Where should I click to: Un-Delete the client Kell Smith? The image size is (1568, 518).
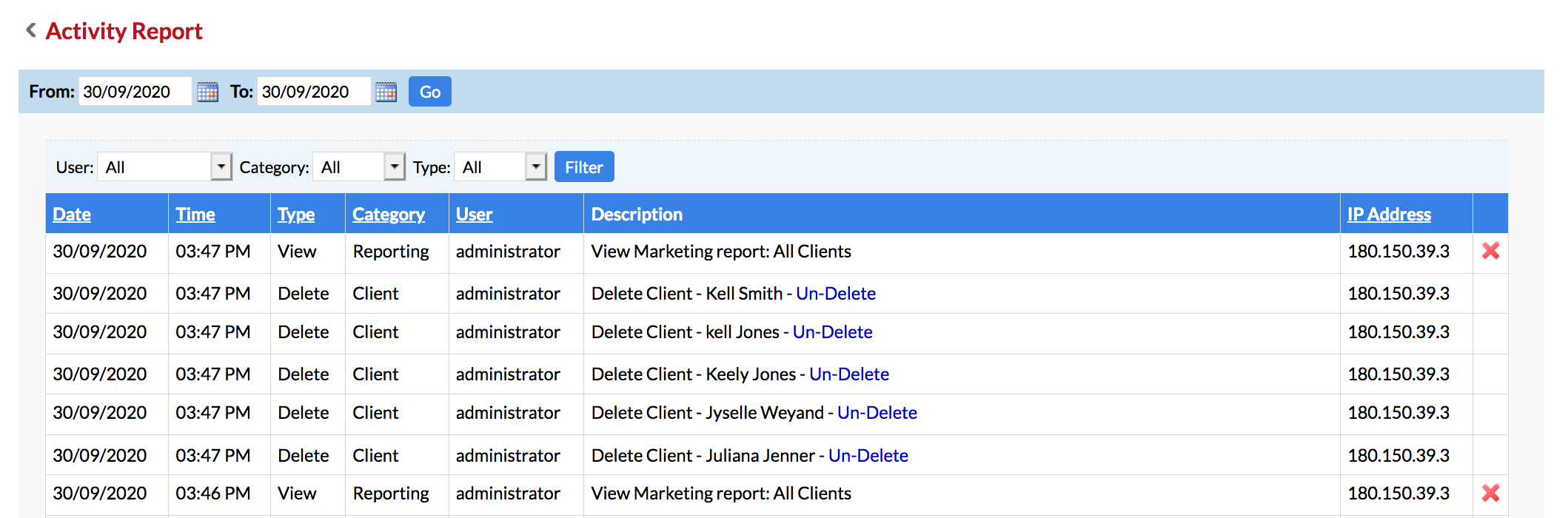(x=836, y=294)
